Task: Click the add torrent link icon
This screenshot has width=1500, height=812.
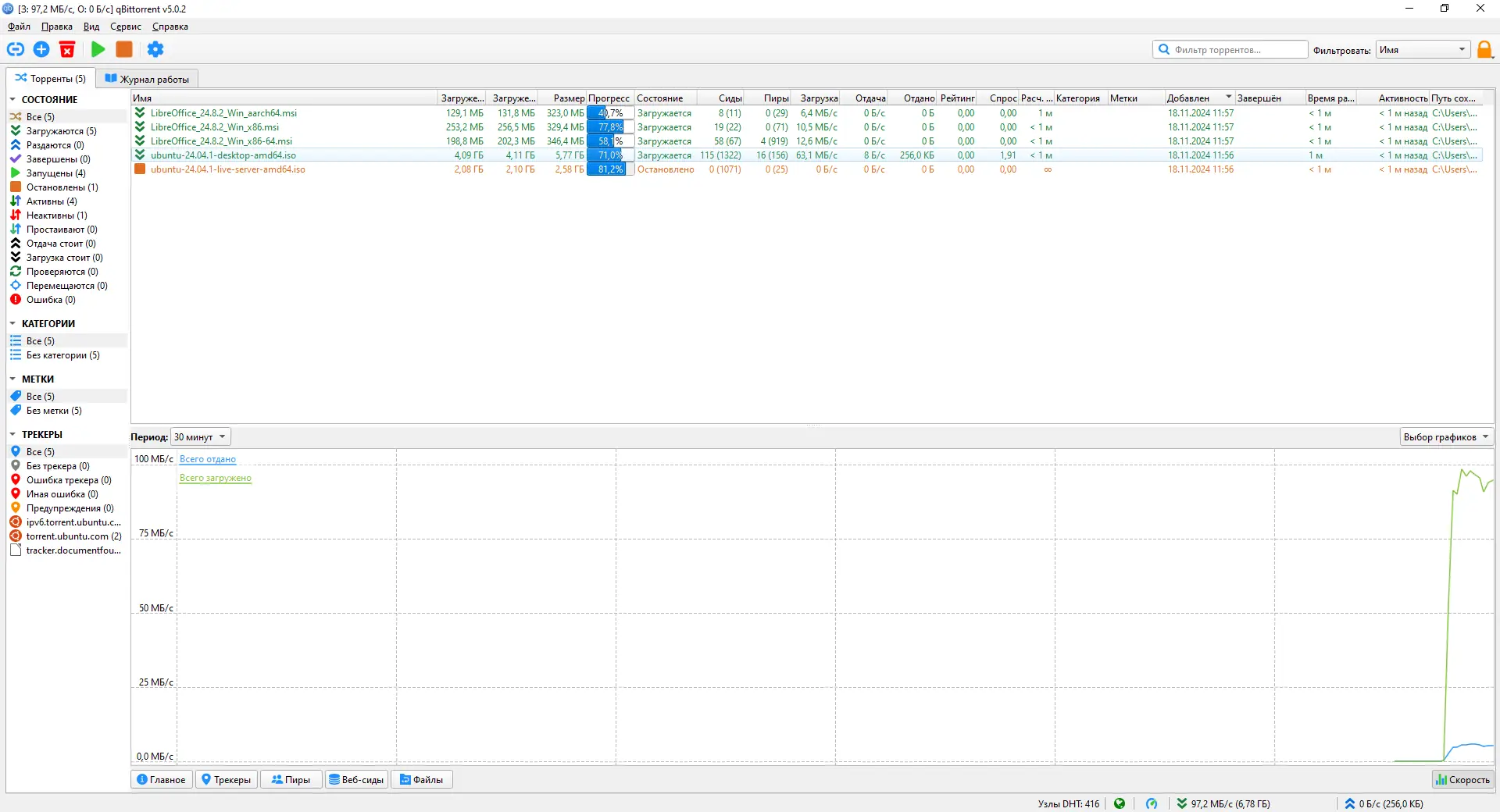Action: (x=16, y=49)
